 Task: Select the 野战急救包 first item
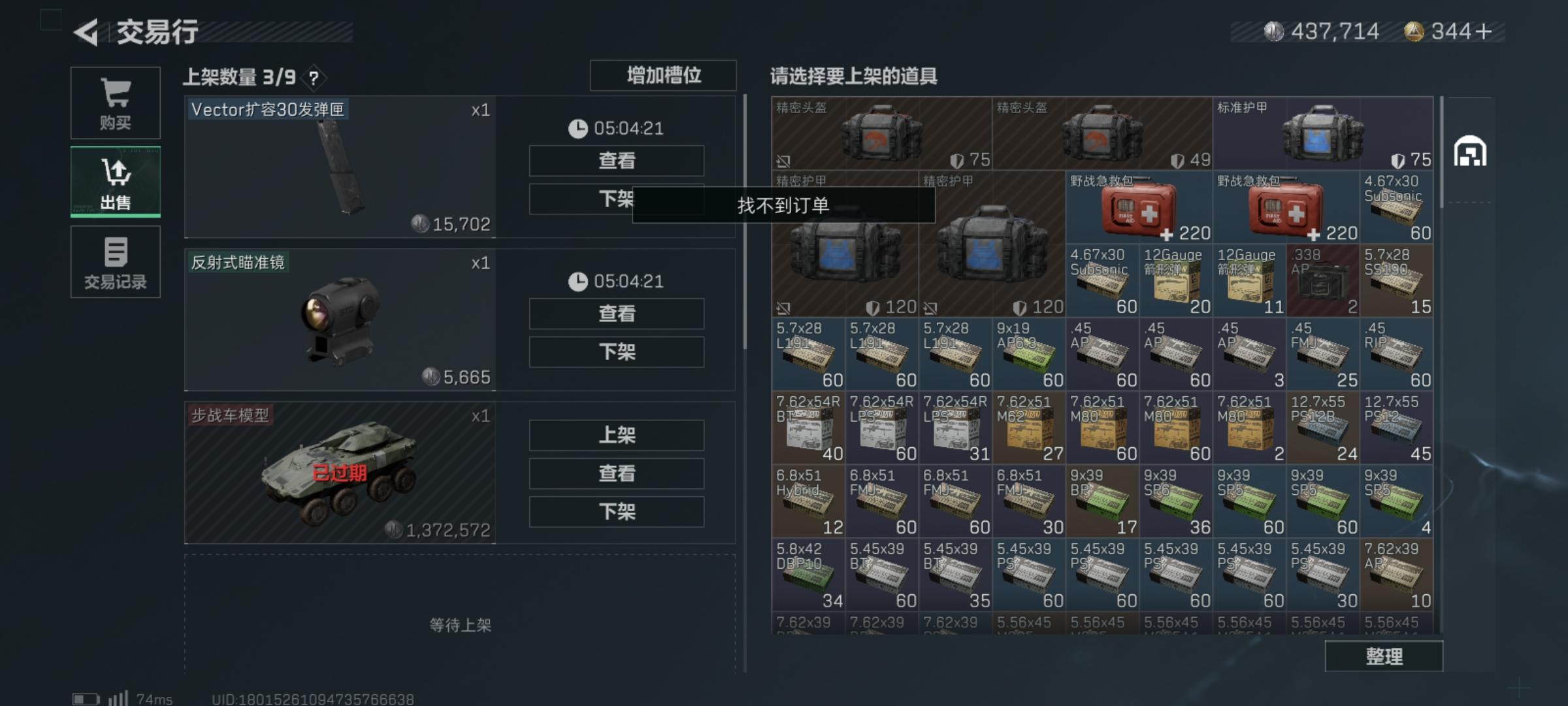coord(1139,207)
